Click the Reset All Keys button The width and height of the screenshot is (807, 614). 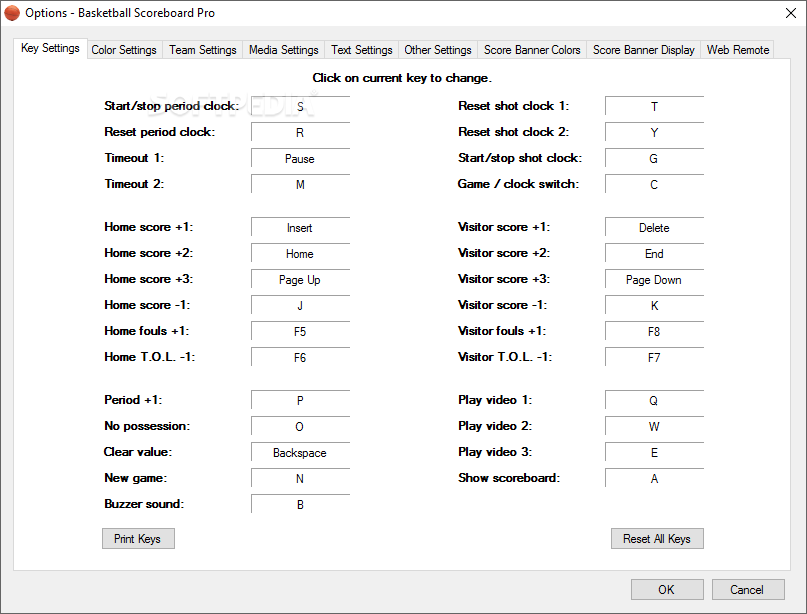(x=657, y=539)
